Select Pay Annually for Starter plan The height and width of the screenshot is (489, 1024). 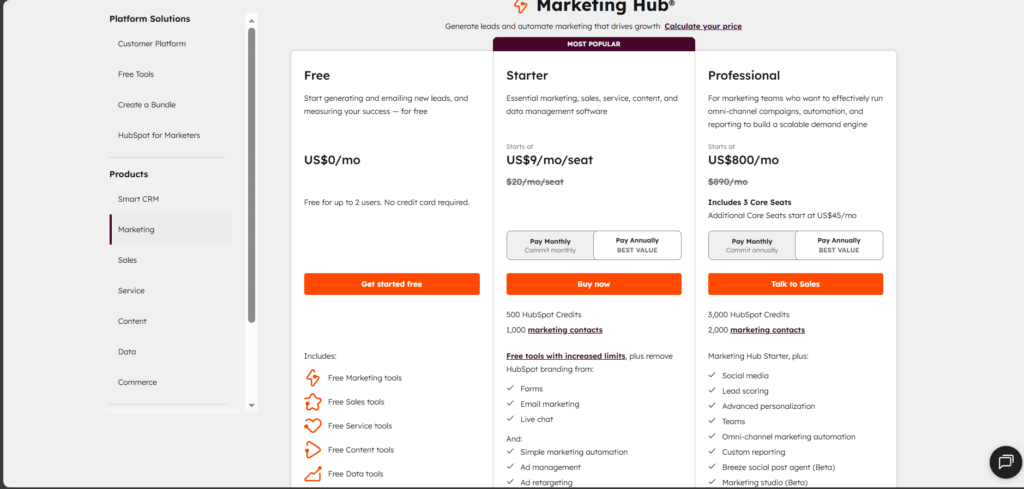point(637,245)
